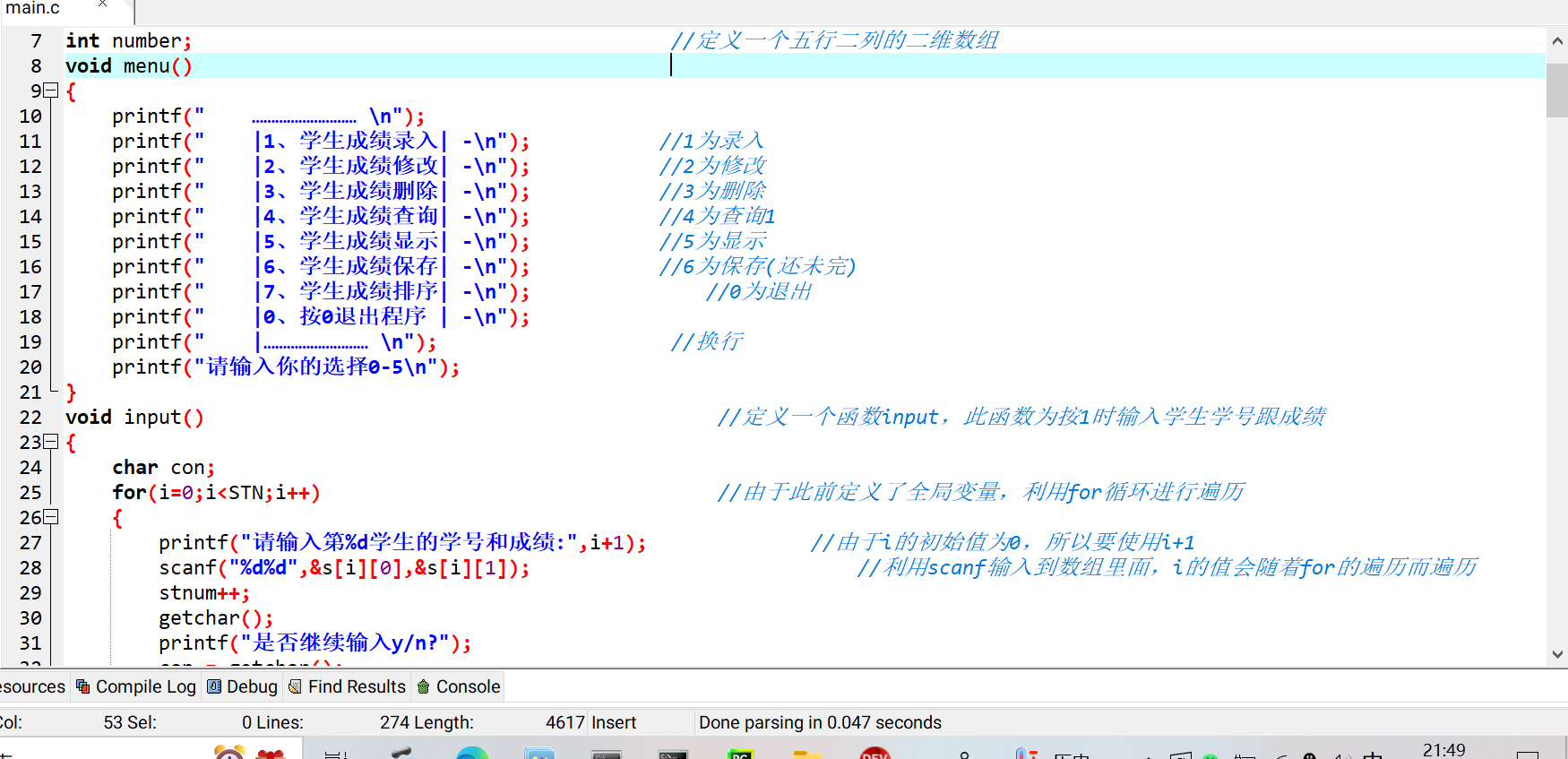Click the comment "//定义一个五行二列的二维数组"
Image resolution: width=1568 pixels, height=759 pixels.
tap(834, 41)
